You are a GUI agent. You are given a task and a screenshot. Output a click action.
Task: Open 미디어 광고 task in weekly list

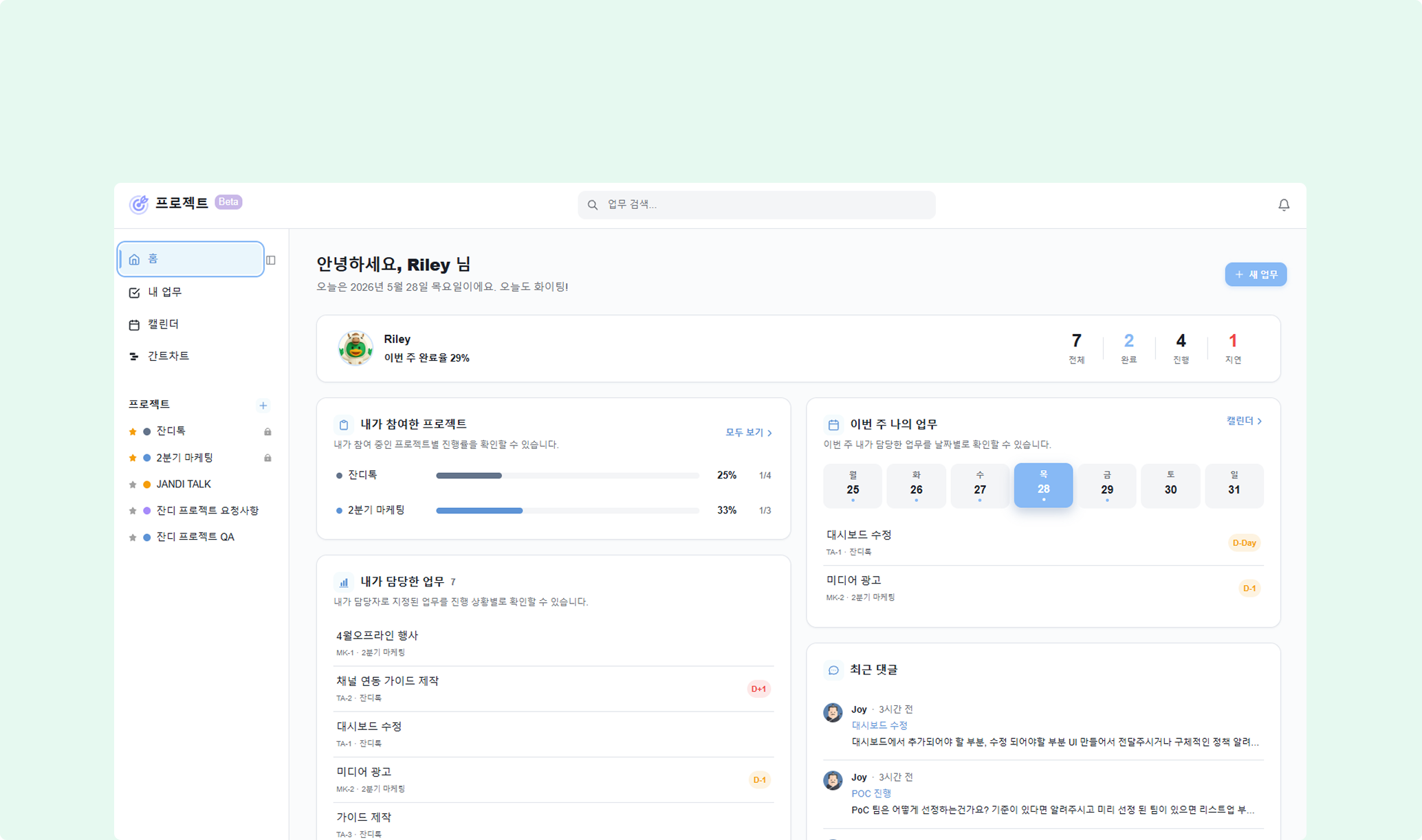1043,588
